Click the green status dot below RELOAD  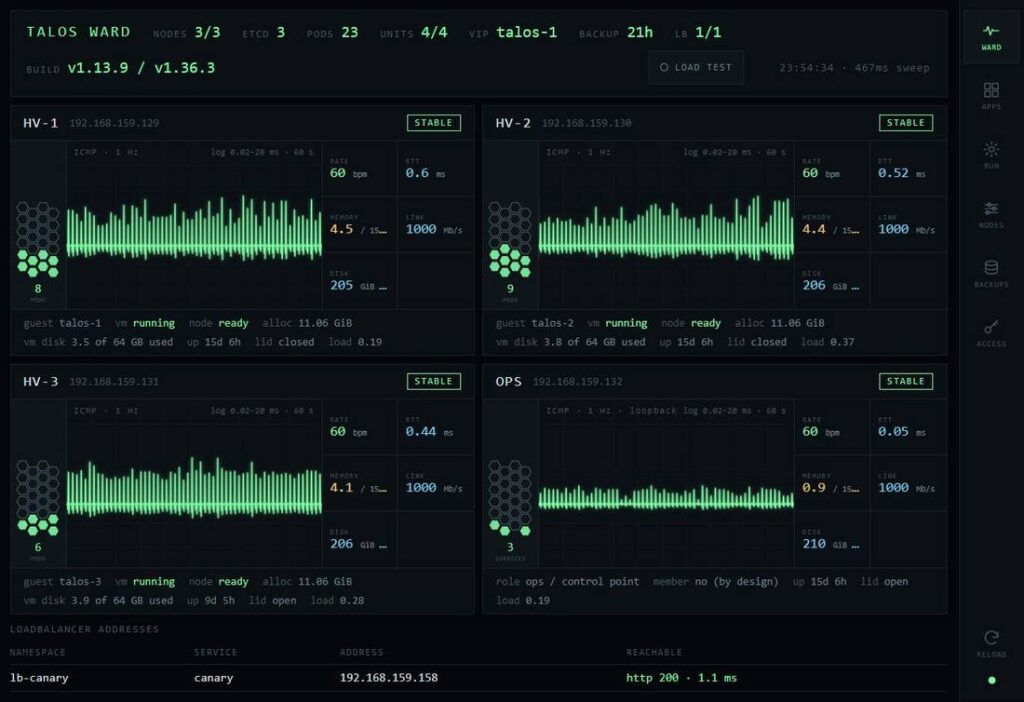pyautogui.click(x=991, y=680)
